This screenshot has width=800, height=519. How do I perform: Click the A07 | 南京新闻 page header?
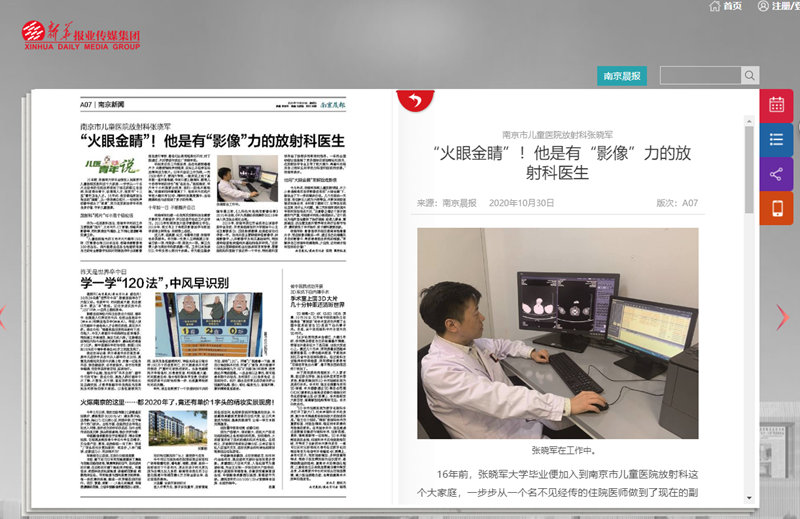click(102, 105)
